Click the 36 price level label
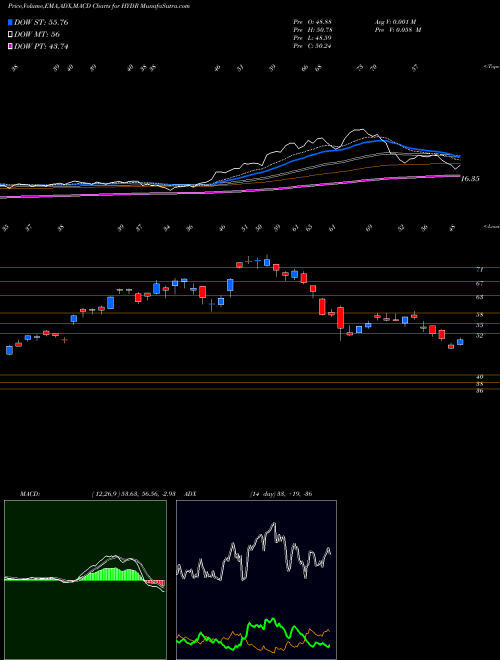500x660 pixels. 479,391
